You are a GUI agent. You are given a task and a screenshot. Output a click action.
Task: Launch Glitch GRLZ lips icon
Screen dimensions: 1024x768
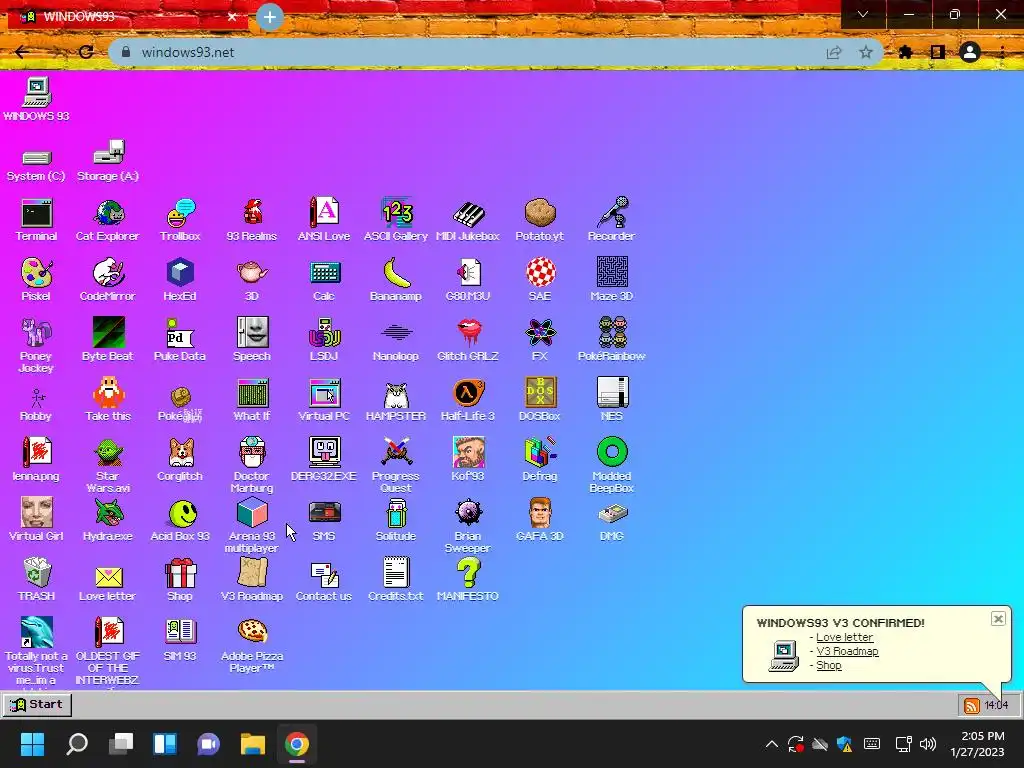tap(468, 340)
